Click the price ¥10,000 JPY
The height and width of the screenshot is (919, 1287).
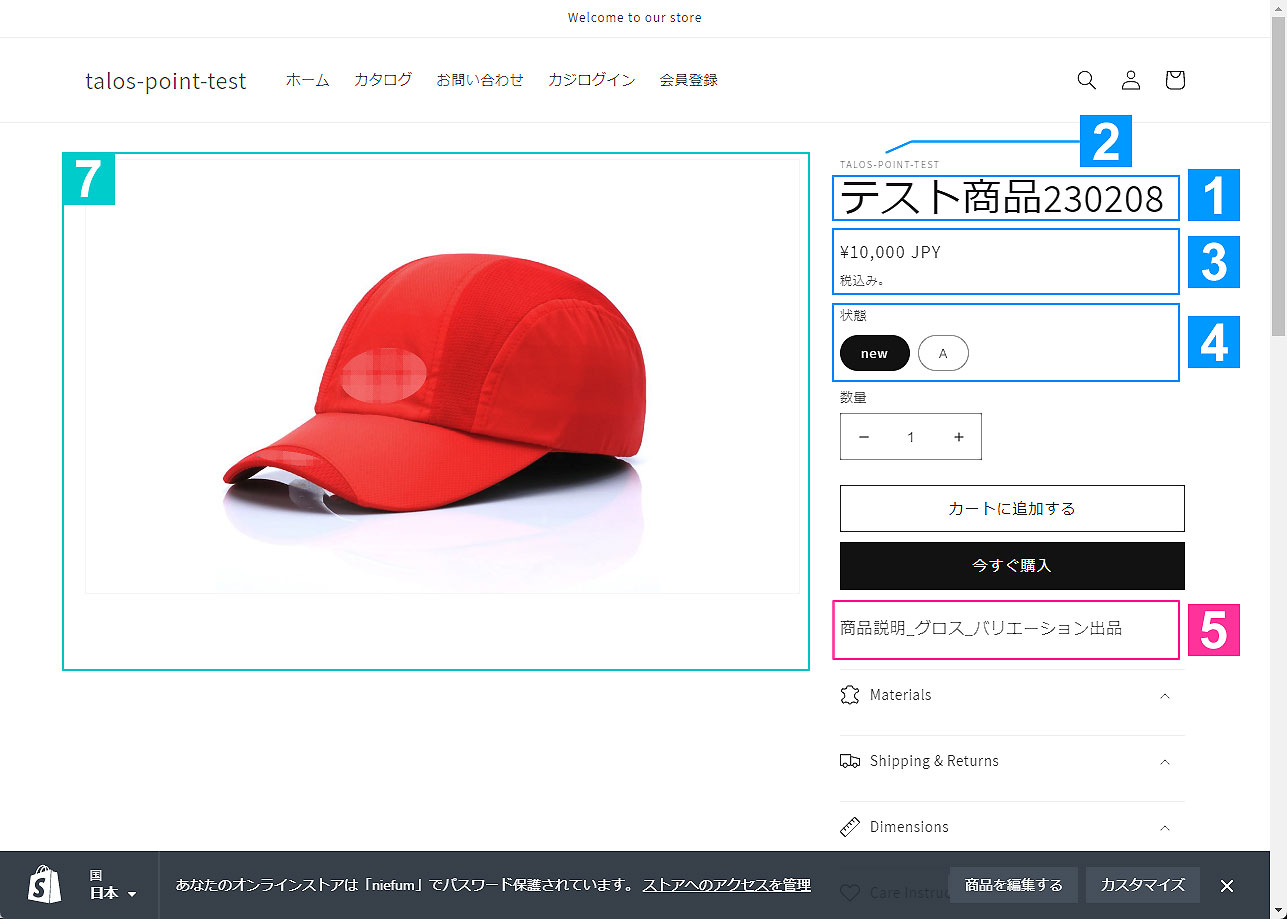pyautogui.click(x=891, y=252)
